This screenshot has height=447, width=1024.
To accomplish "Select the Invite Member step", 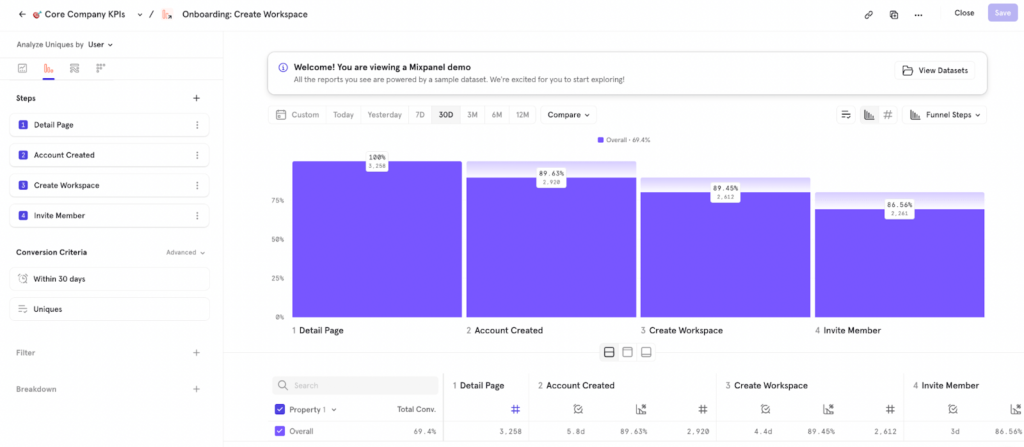I will click(109, 215).
